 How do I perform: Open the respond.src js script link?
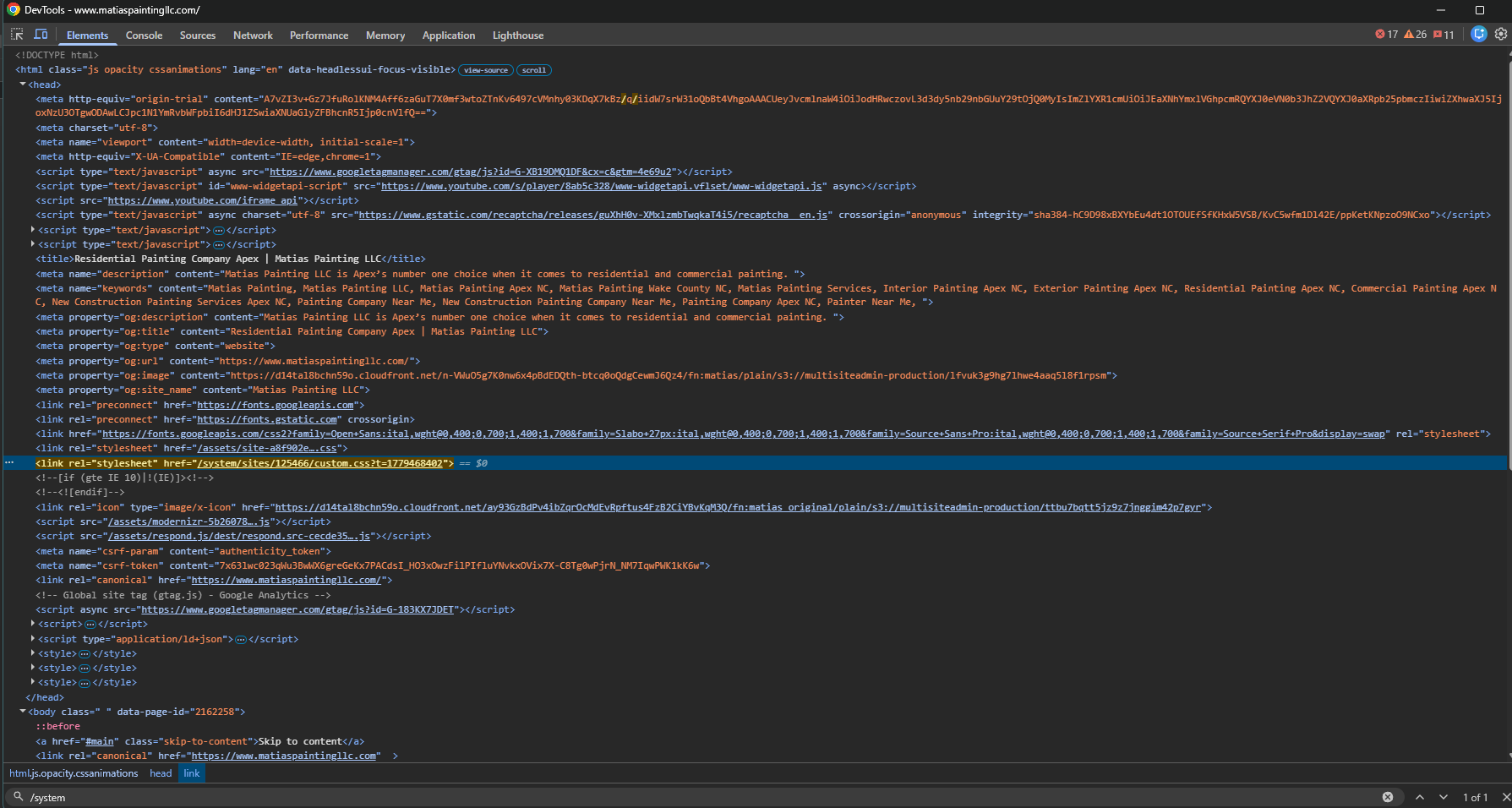[239, 536]
